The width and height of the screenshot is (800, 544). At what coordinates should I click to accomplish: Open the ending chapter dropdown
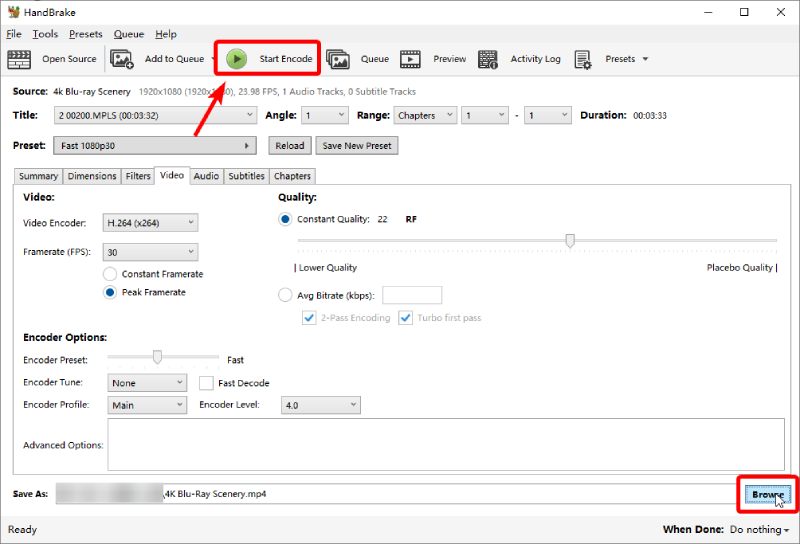coord(547,115)
